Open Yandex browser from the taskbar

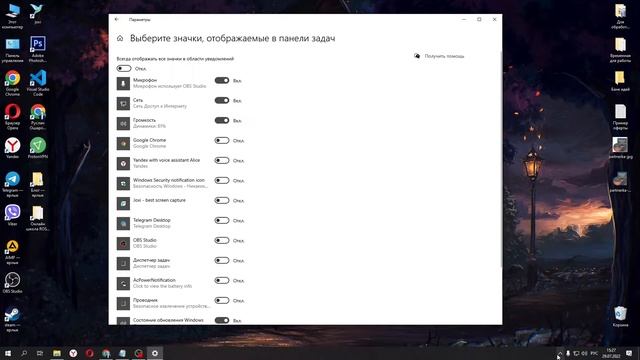73,353
